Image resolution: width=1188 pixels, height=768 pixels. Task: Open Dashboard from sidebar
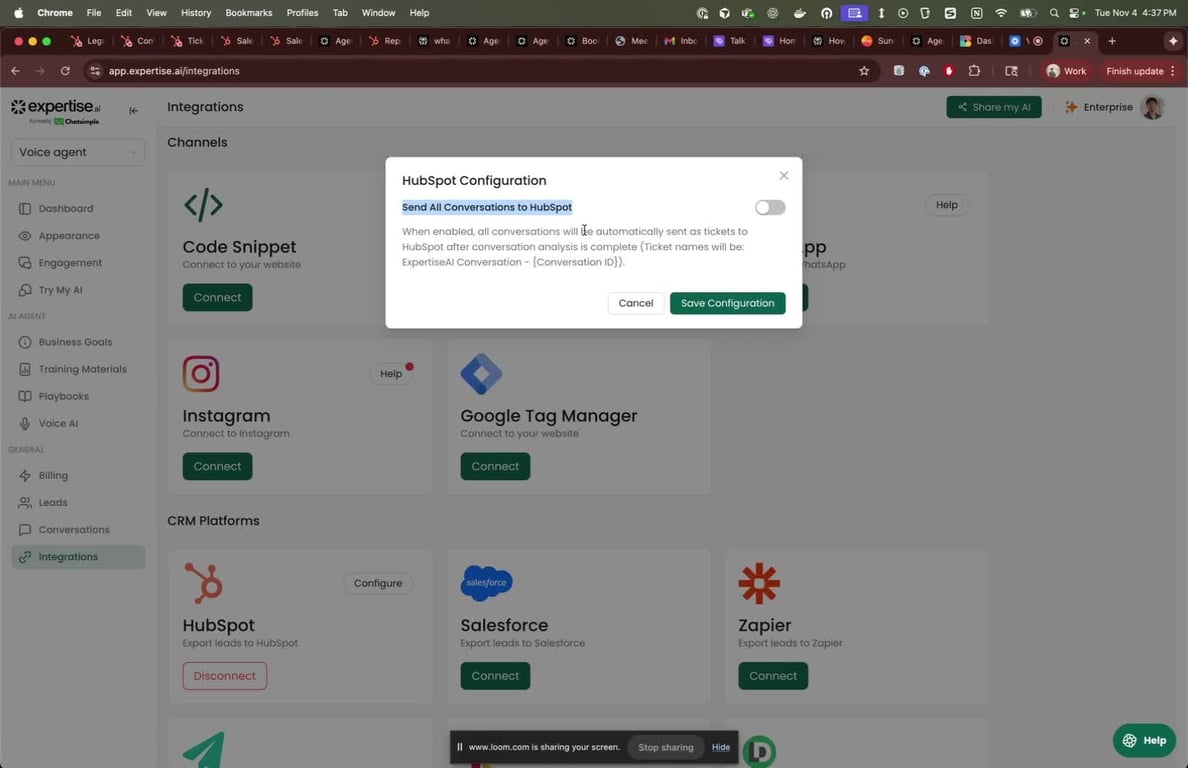pos(66,208)
